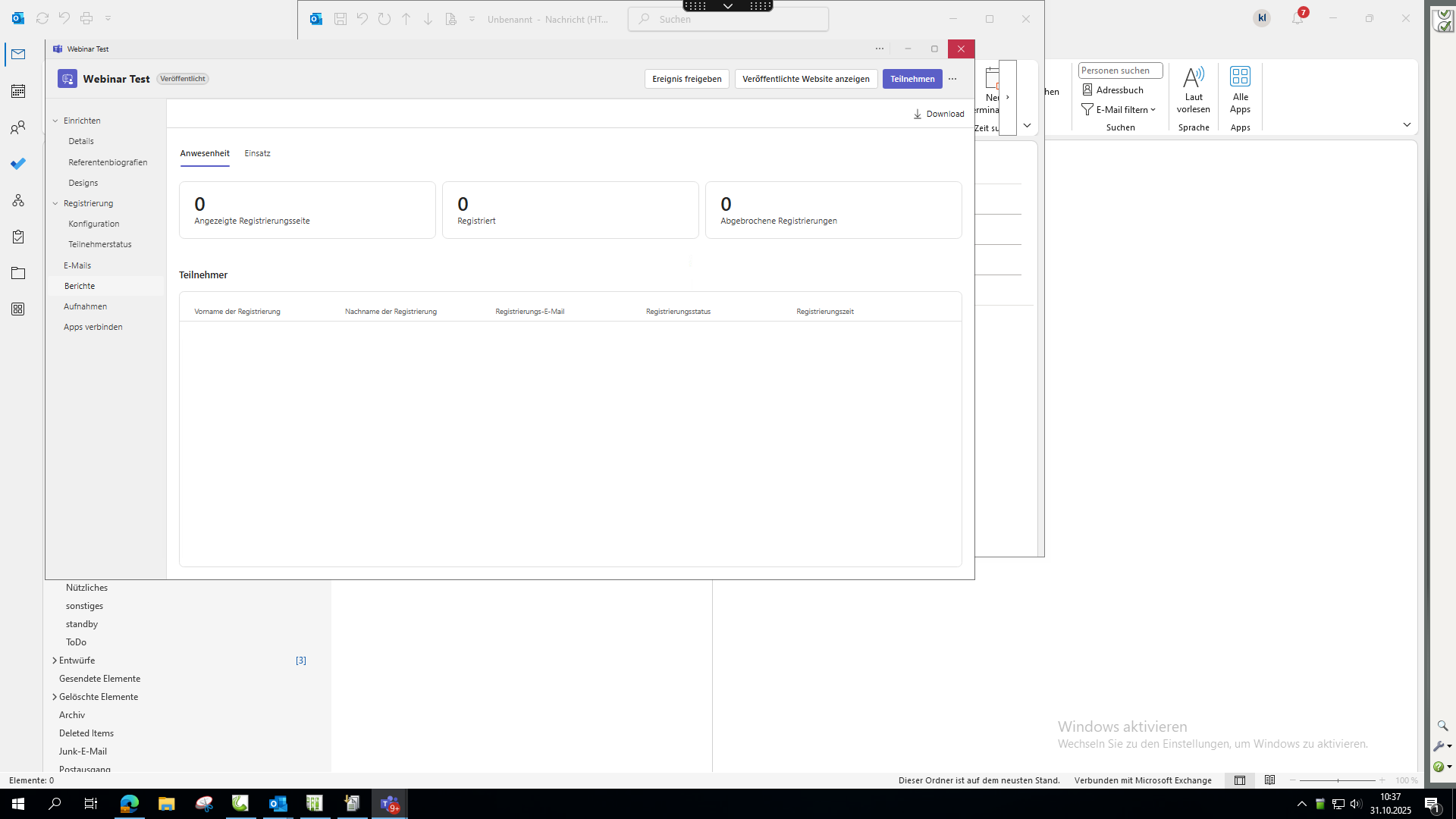Open the To Do checkmark icon
1456x819 pixels.
[18, 164]
